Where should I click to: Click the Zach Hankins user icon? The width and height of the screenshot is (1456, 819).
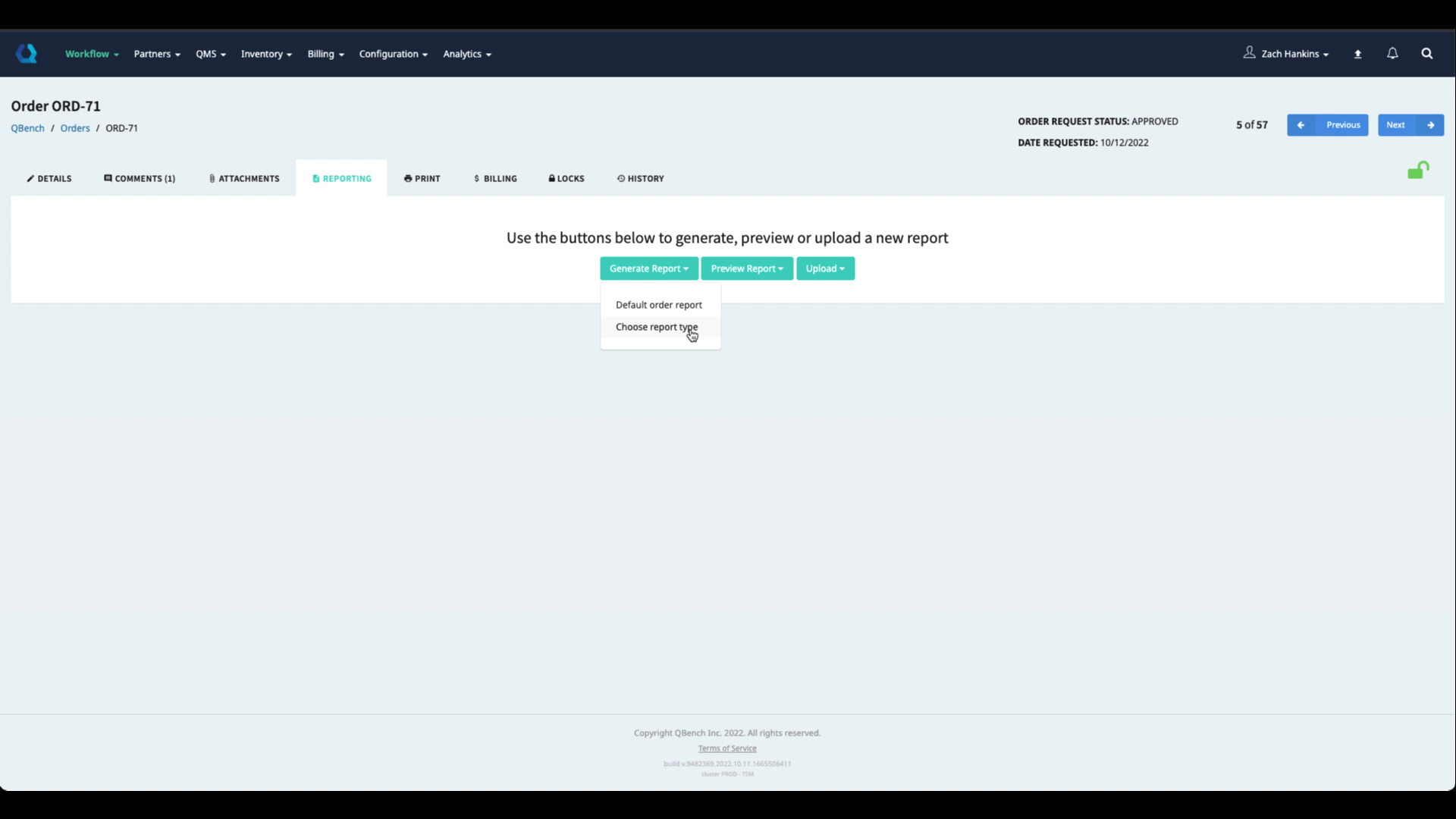coord(1249,53)
